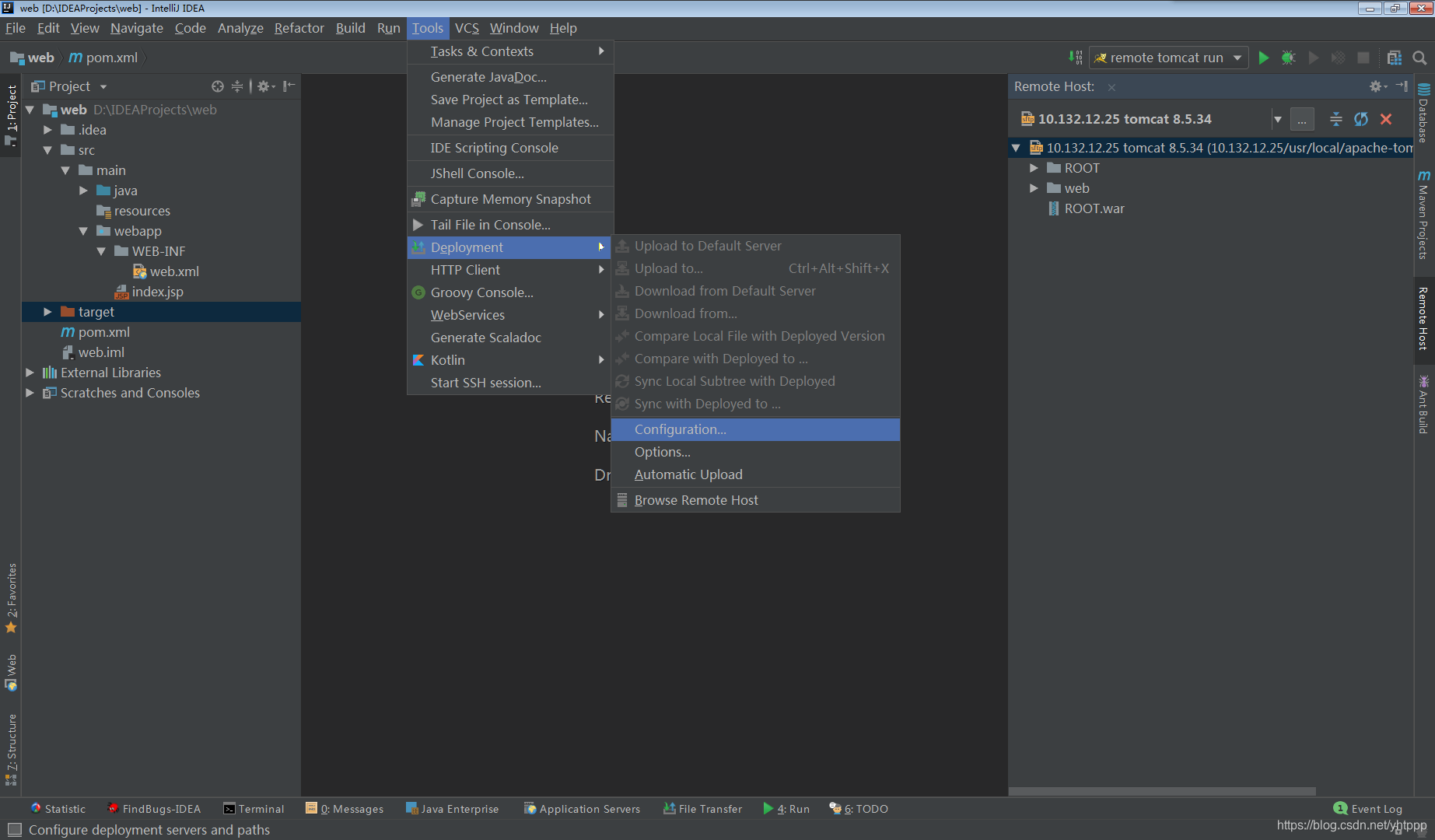Screen dimensions: 1435x840
Task: Open the TODO tool window
Action: (x=859, y=809)
